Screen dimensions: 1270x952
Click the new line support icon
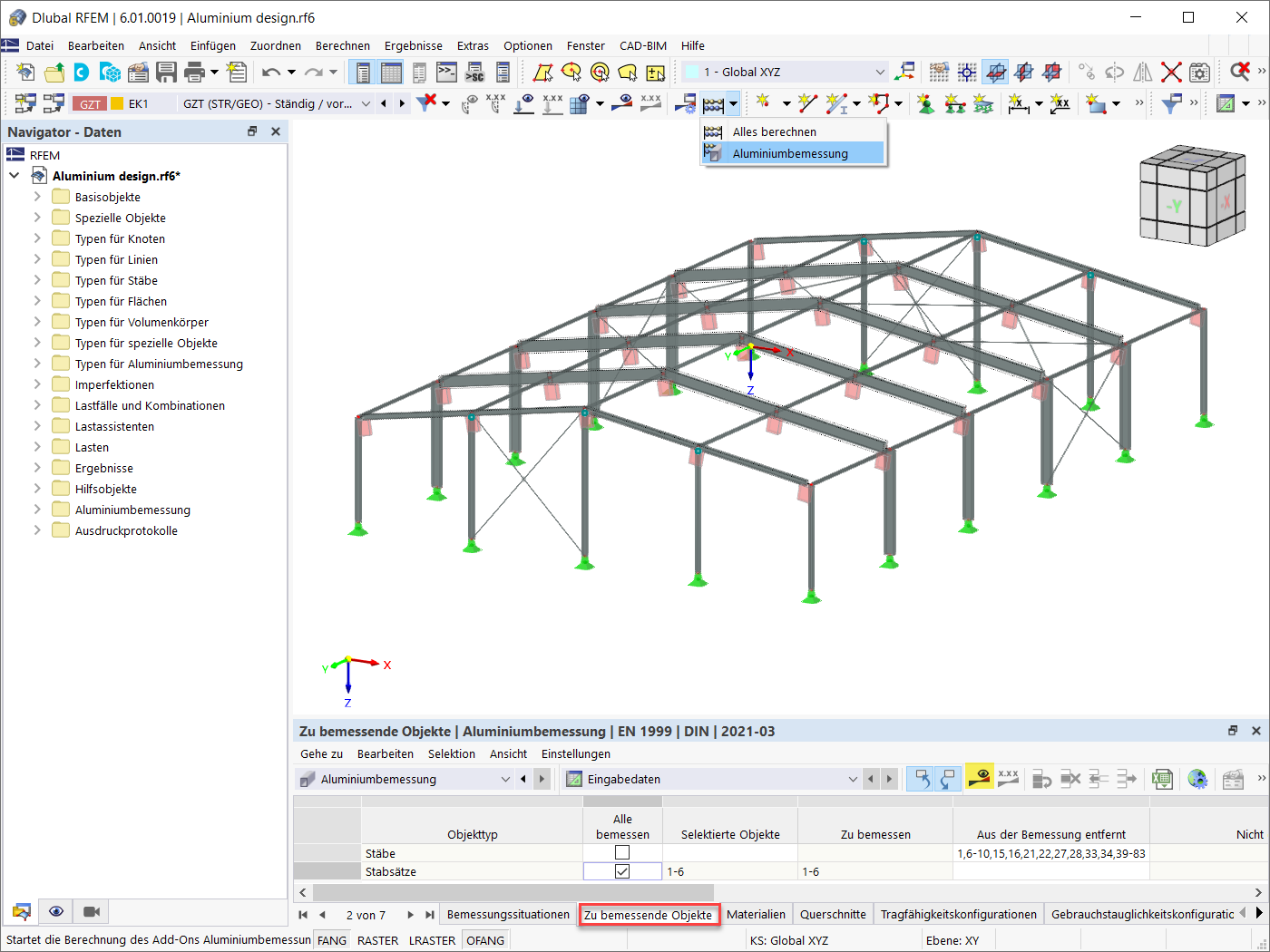tap(954, 104)
